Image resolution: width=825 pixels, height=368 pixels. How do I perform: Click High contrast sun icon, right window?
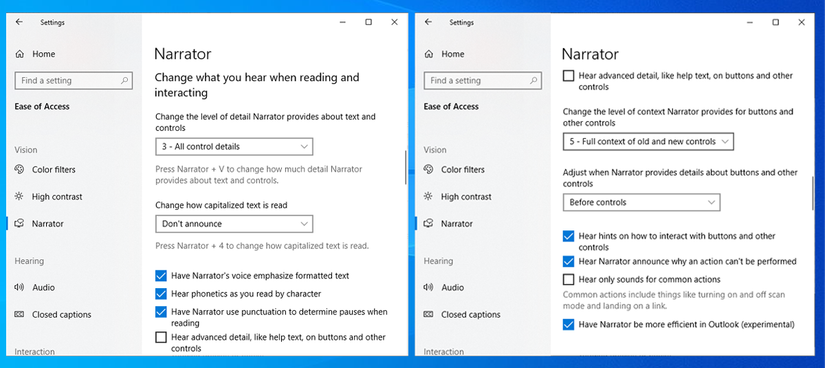click(429, 196)
